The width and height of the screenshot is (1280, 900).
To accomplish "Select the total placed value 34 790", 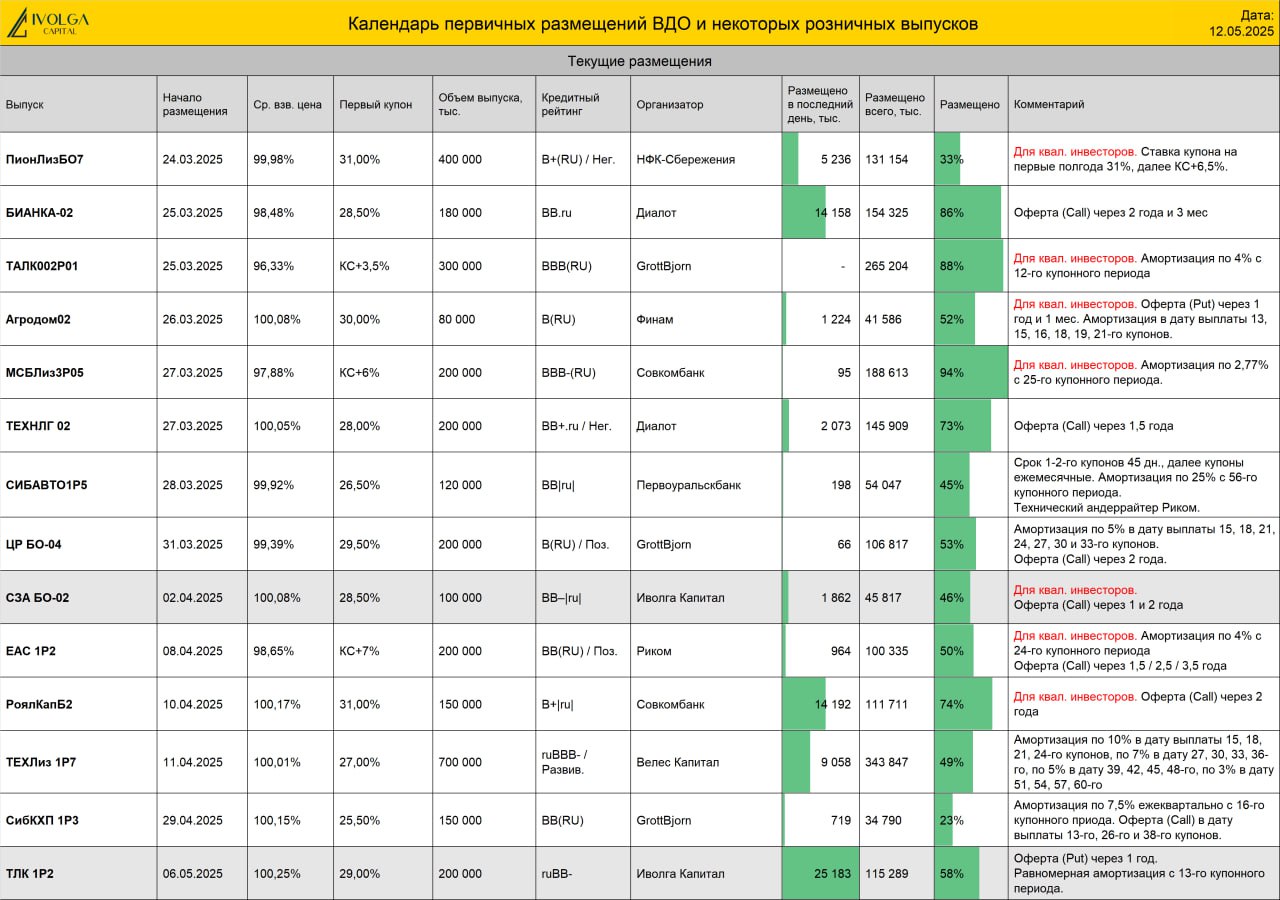I will point(883,820).
